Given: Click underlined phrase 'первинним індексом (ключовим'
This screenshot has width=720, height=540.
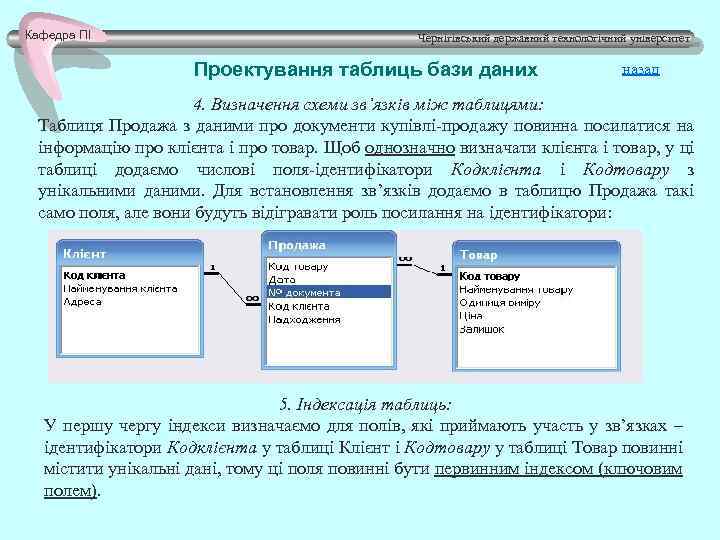Looking at the screenshot, I should pyautogui.click(x=558, y=469).
